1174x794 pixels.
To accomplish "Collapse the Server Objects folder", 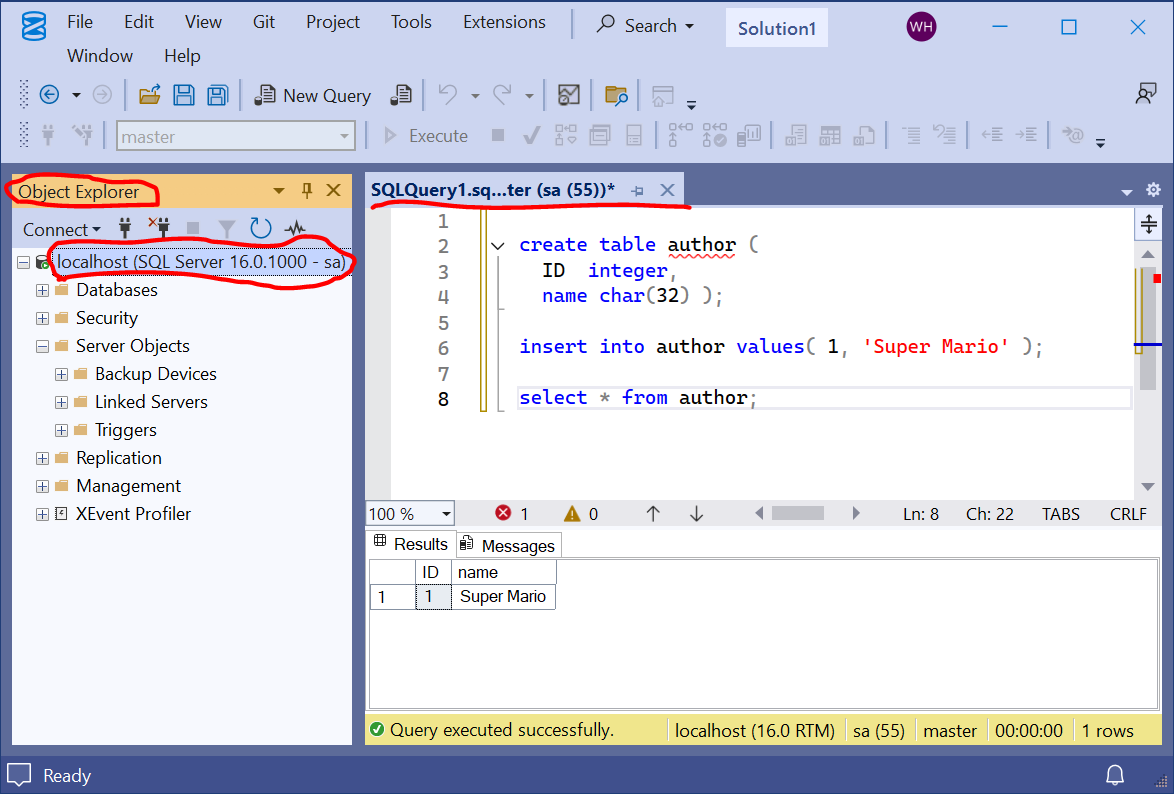I will coord(42,346).
